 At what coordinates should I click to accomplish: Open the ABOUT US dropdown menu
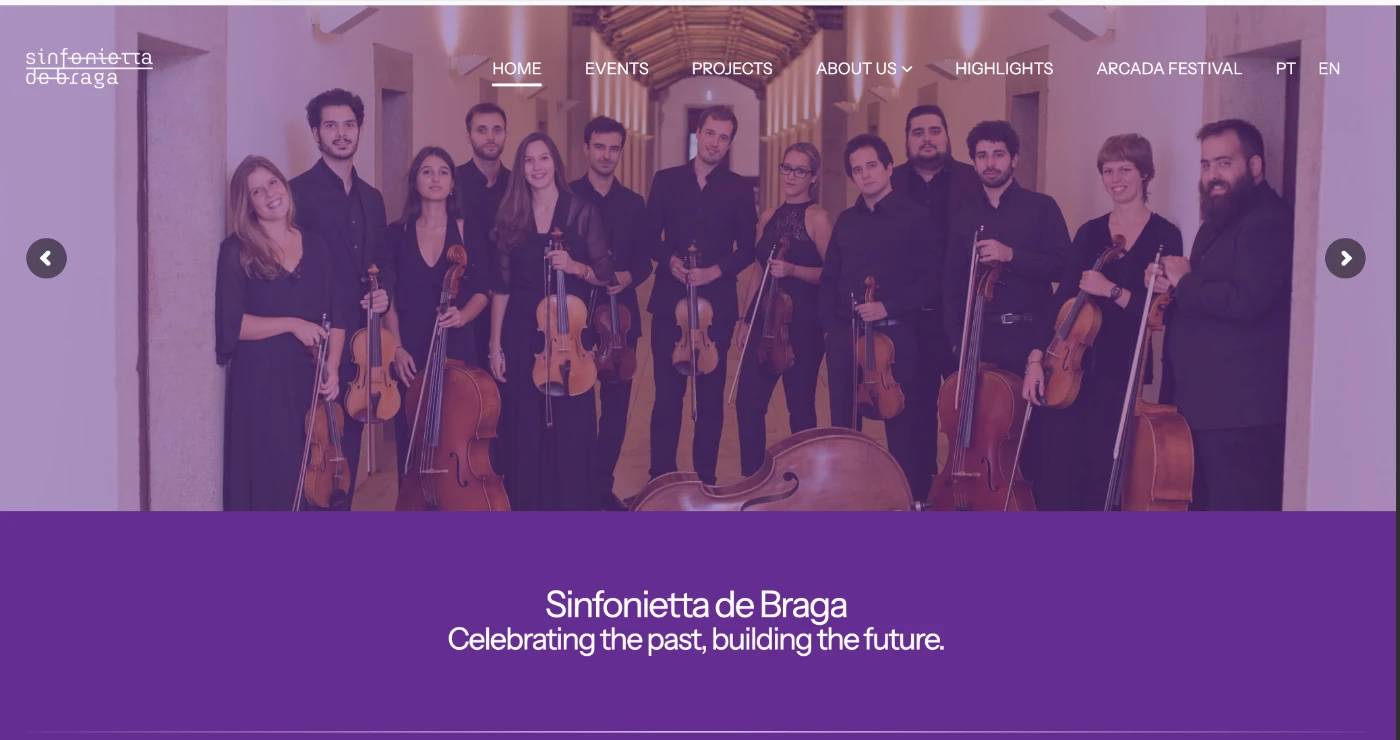pos(864,68)
